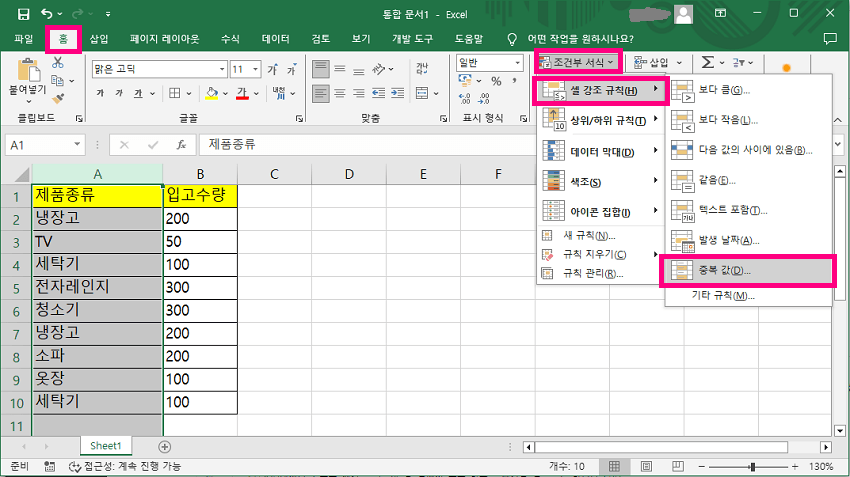Open the 조건부 서식 dropdown
The image size is (850, 477).
pyautogui.click(x=578, y=63)
